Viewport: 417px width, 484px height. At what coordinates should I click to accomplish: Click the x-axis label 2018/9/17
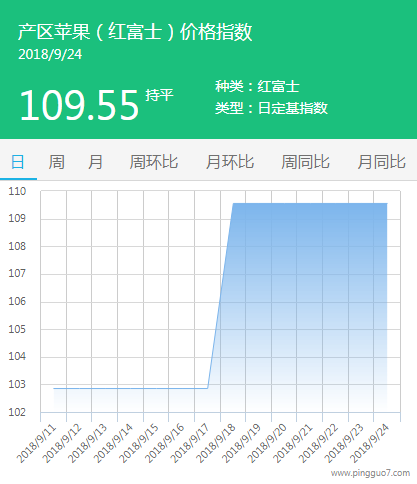click(x=190, y=443)
